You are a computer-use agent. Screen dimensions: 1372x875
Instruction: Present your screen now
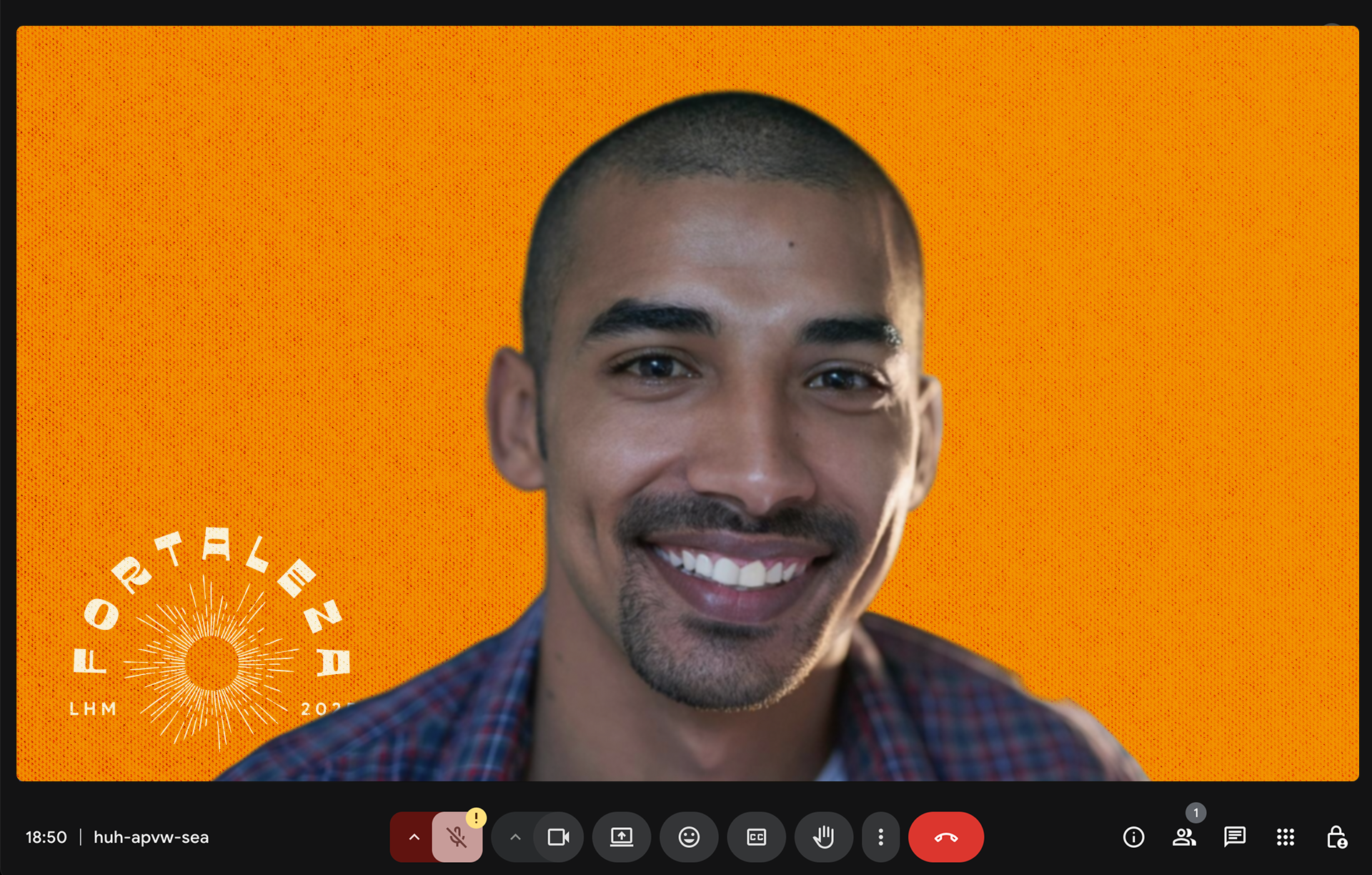coord(621,837)
